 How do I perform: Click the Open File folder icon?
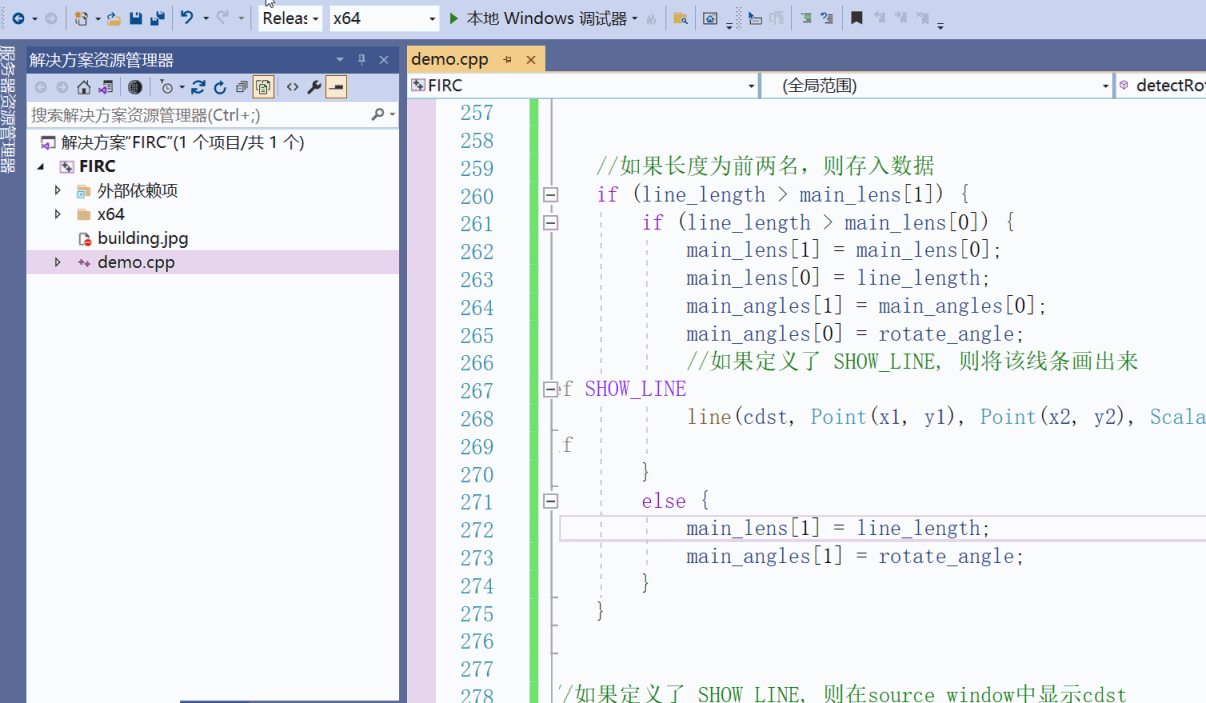[x=114, y=18]
